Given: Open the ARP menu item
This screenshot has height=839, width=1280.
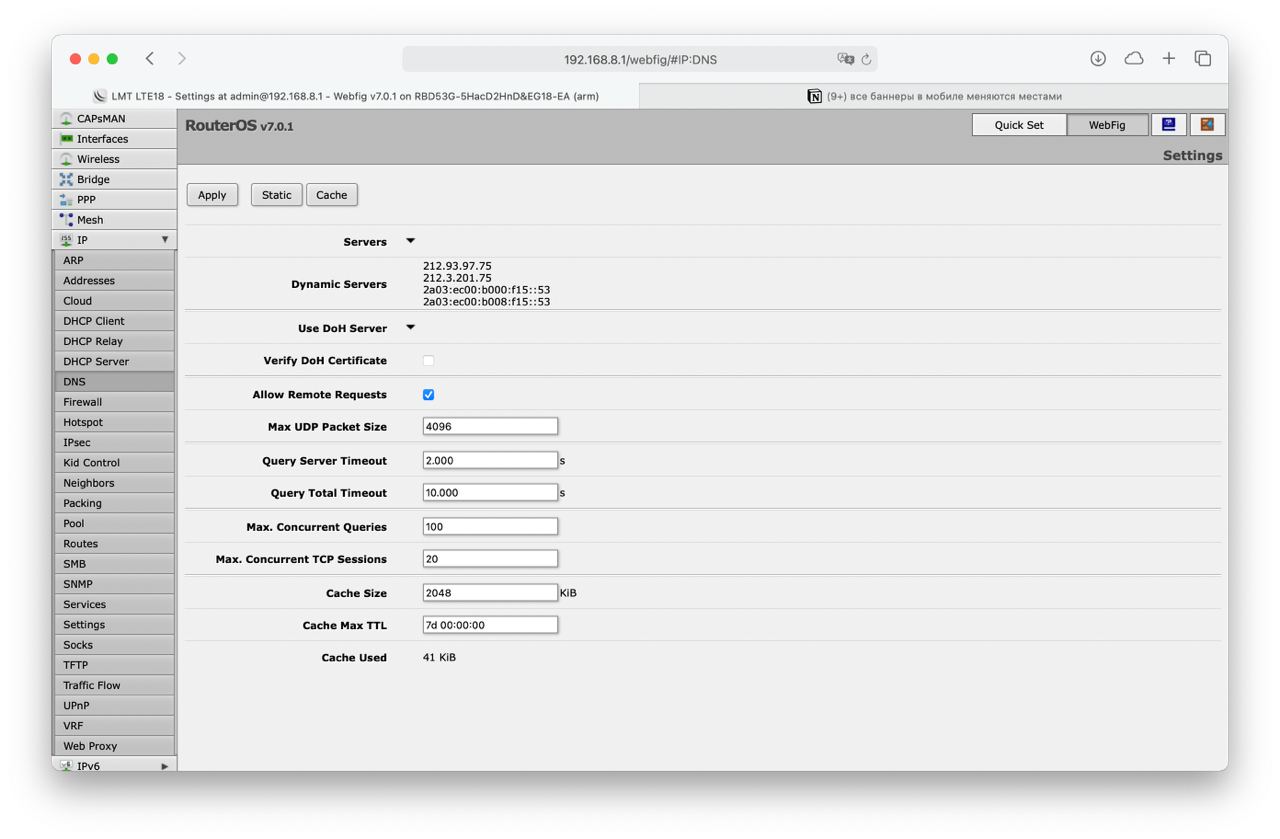Looking at the screenshot, I should pyautogui.click(x=114, y=260).
